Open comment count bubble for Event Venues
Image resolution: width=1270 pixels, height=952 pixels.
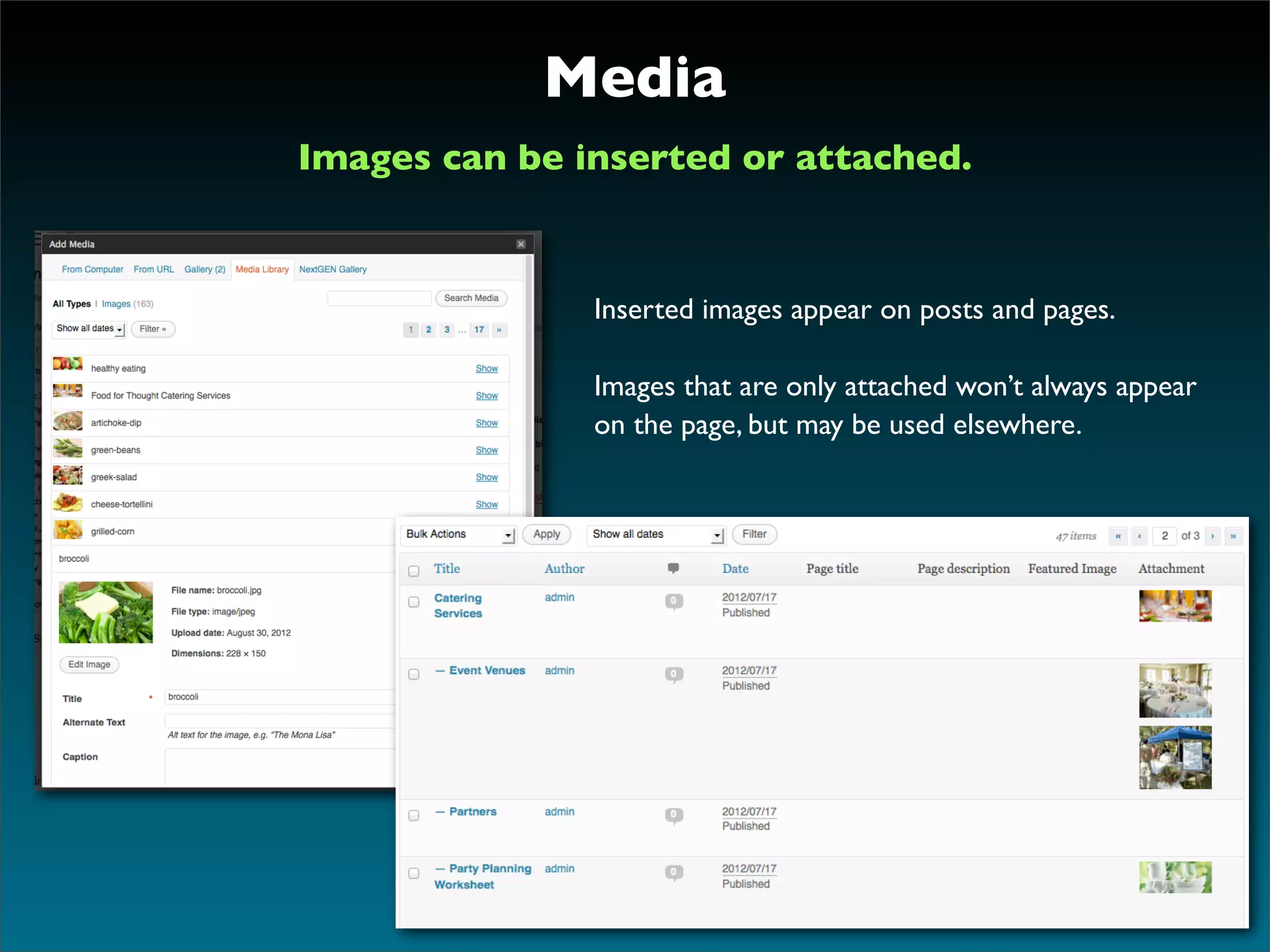pyautogui.click(x=674, y=674)
